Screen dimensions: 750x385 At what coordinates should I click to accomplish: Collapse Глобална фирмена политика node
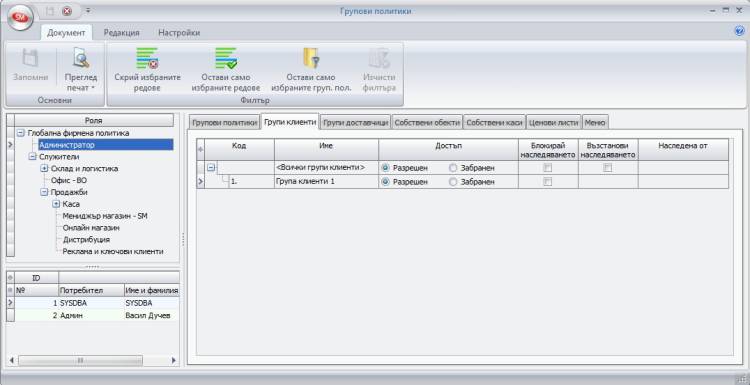click(x=21, y=133)
